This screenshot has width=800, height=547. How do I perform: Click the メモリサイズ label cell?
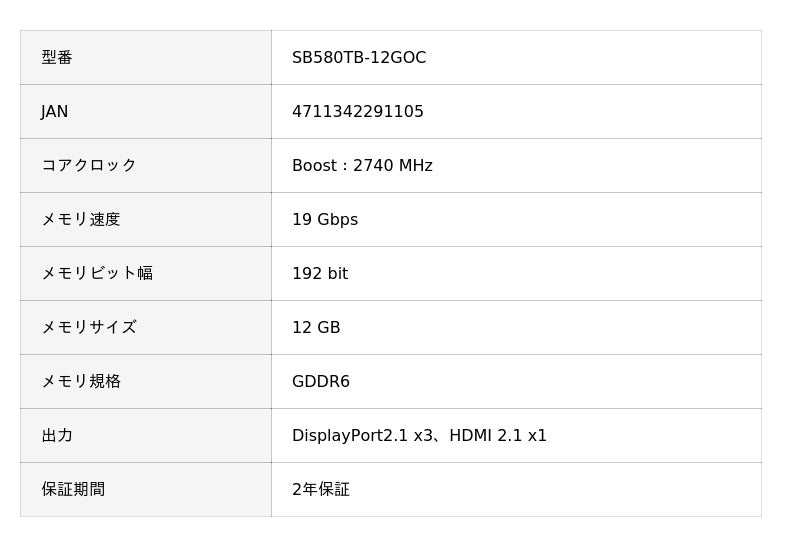pos(88,328)
